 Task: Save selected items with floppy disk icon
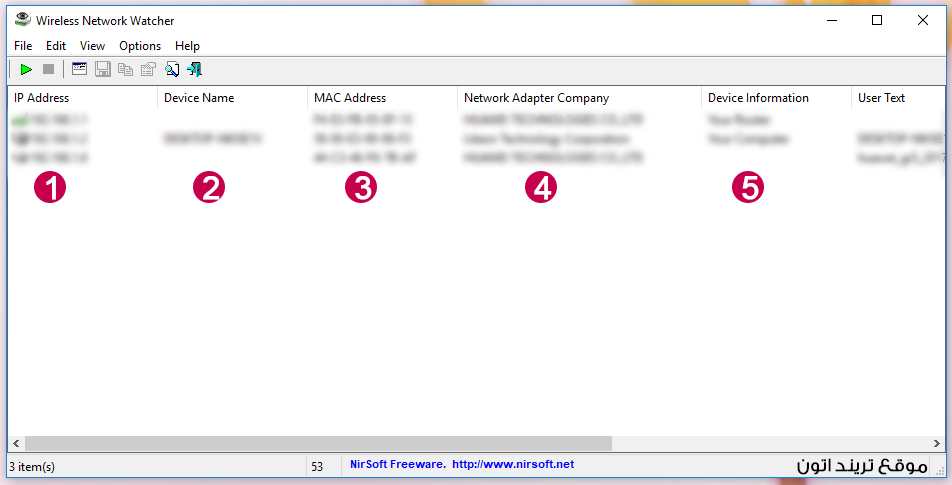(103, 69)
